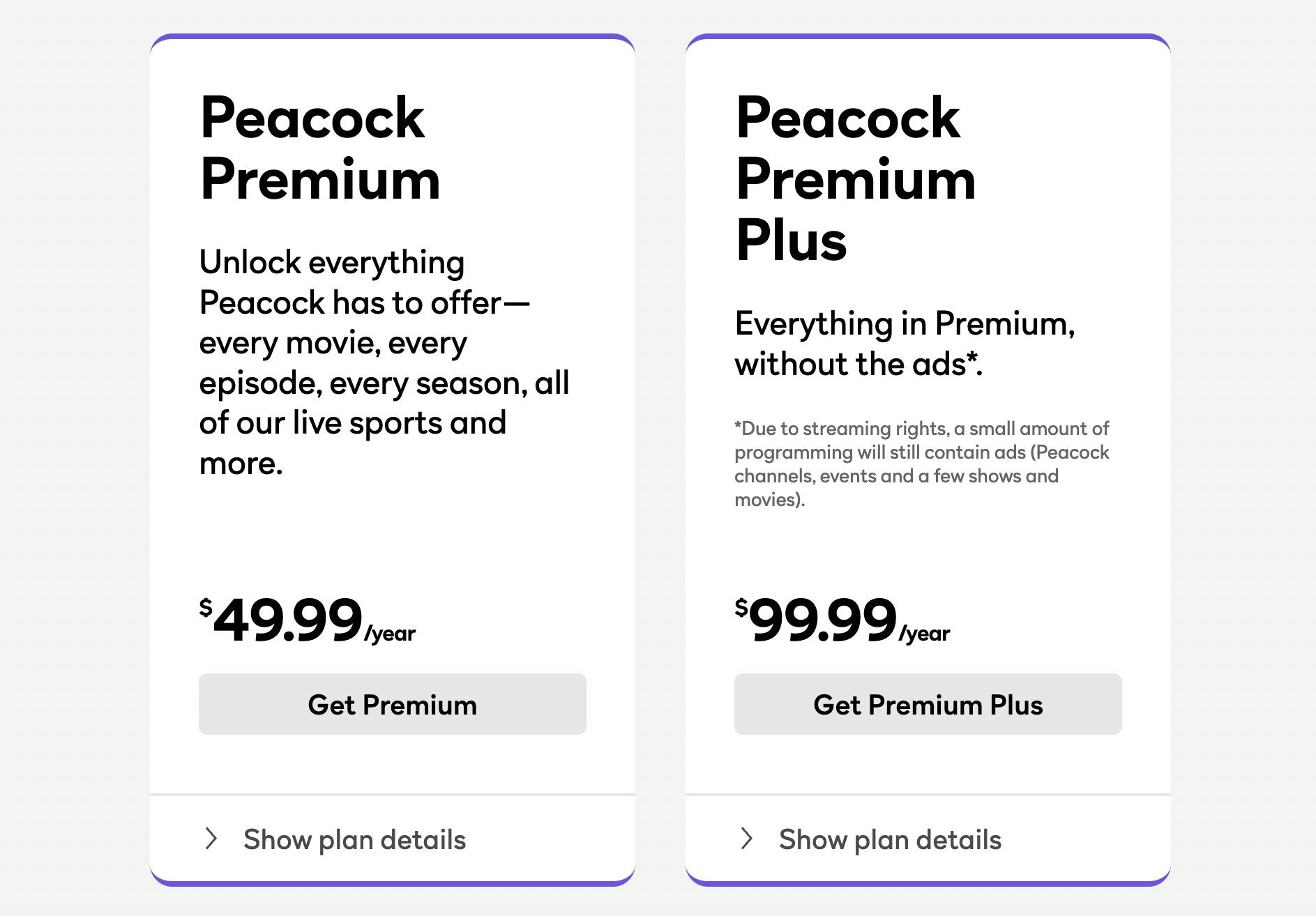Select the Peacock Premium heading
This screenshot has width=1316, height=916.
(320, 148)
